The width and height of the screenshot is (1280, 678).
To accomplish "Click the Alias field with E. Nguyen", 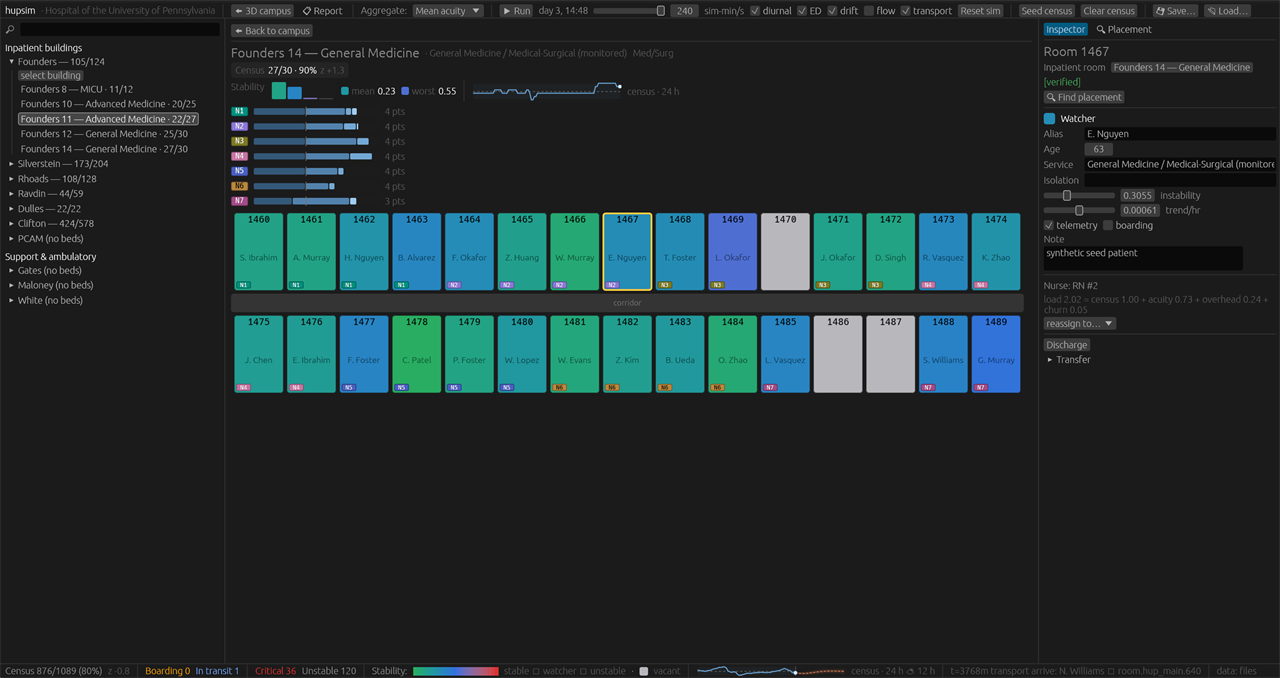I will coord(1180,134).
